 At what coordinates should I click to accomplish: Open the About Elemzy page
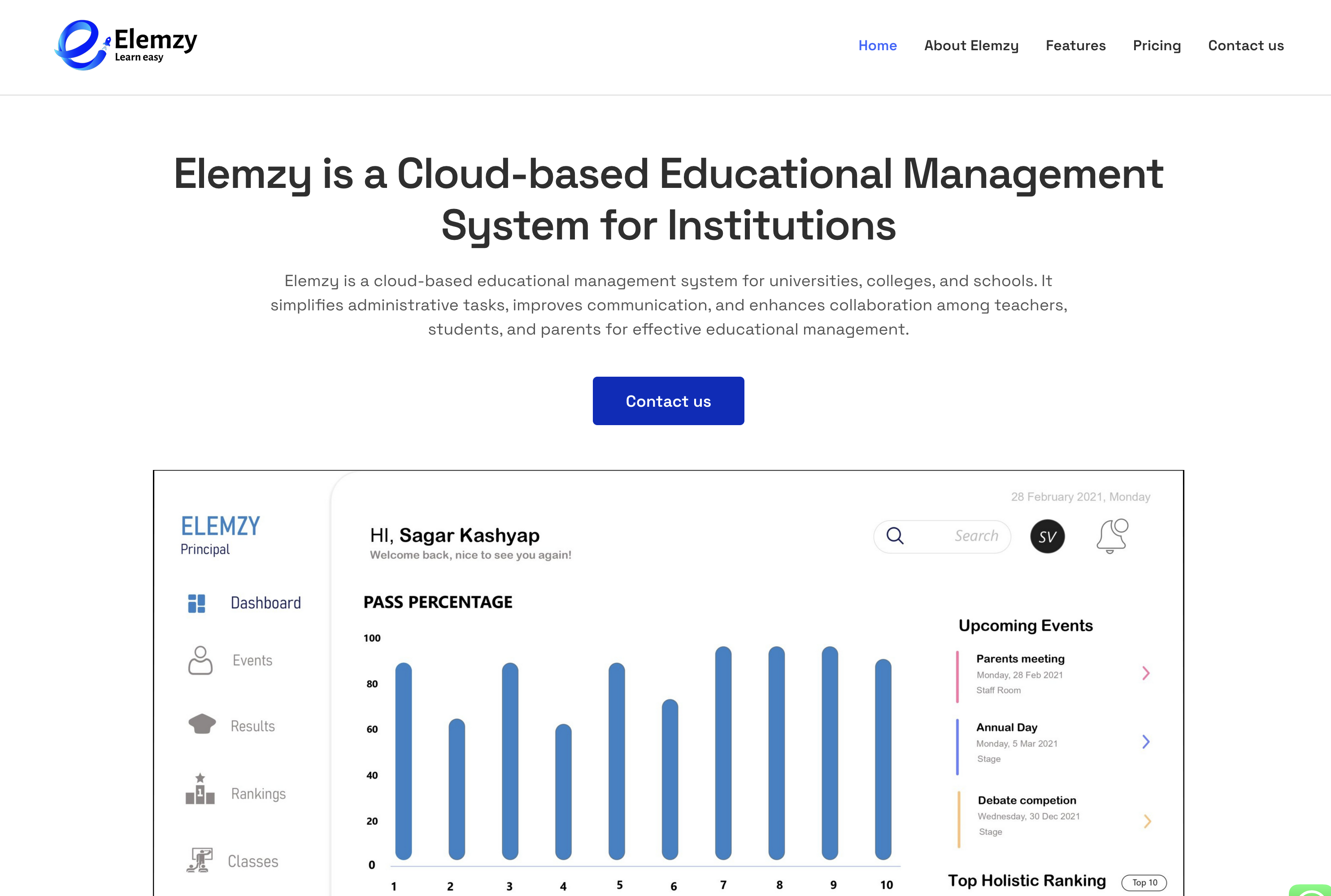coord(971,45)
